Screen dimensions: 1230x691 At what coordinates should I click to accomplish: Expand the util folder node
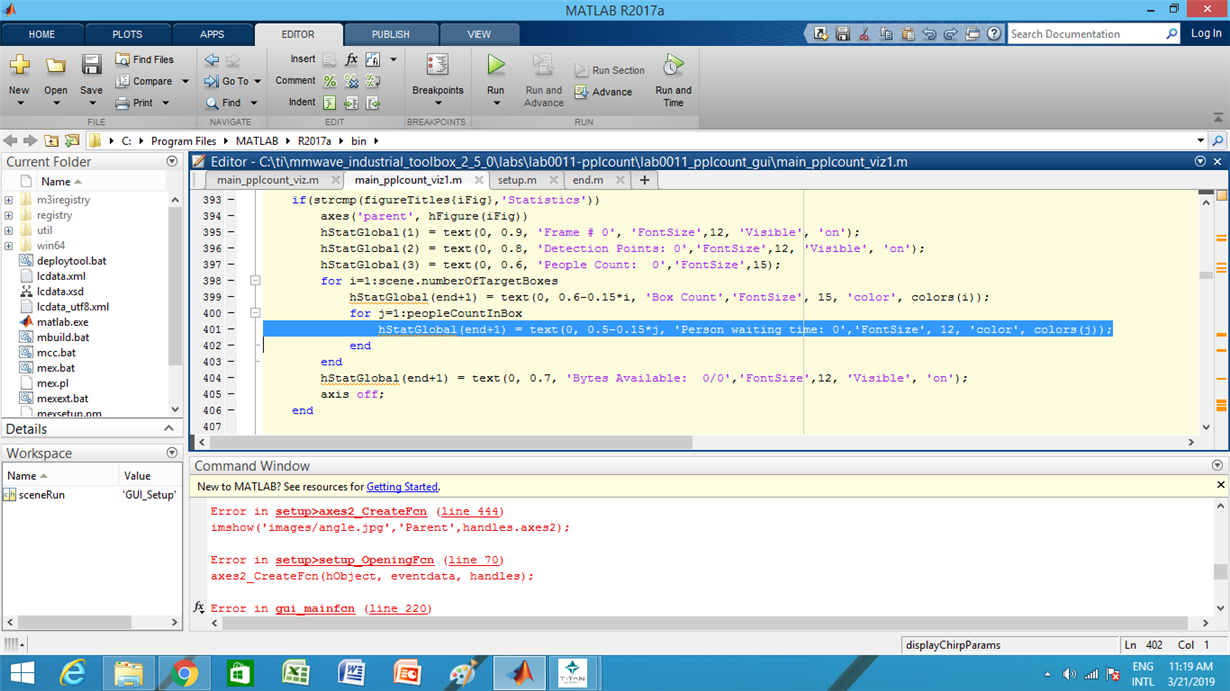point(9,230)
